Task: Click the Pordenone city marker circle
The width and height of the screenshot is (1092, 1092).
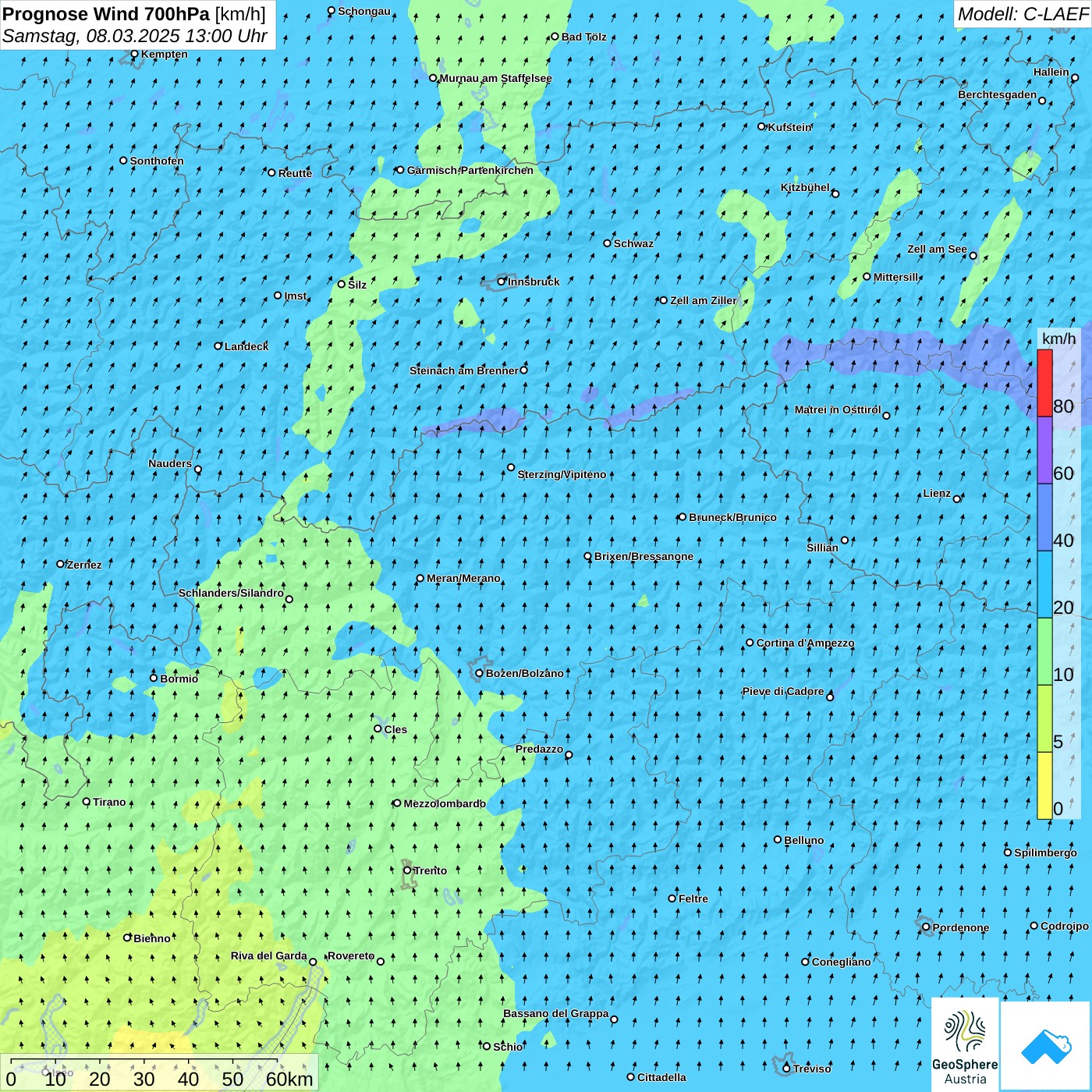Action: (926, 927)
